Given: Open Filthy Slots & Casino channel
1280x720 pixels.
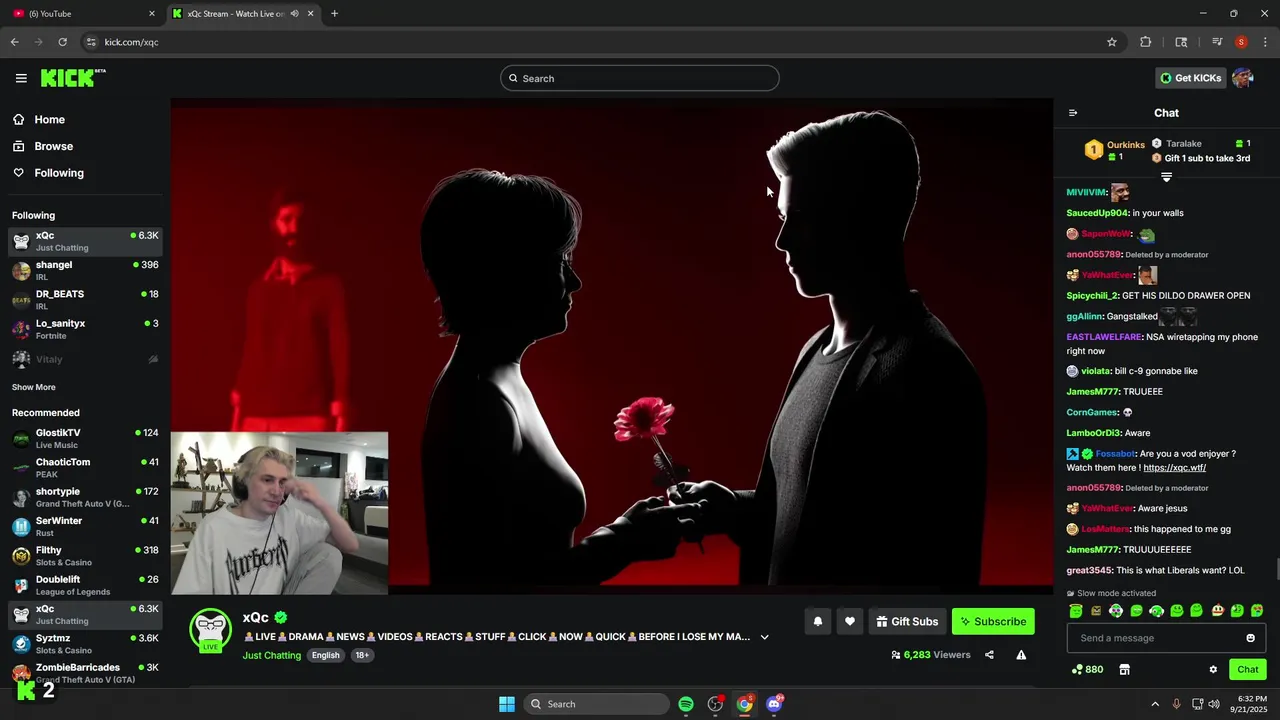Looking at the screenshot, I should (x=85, y=555).
